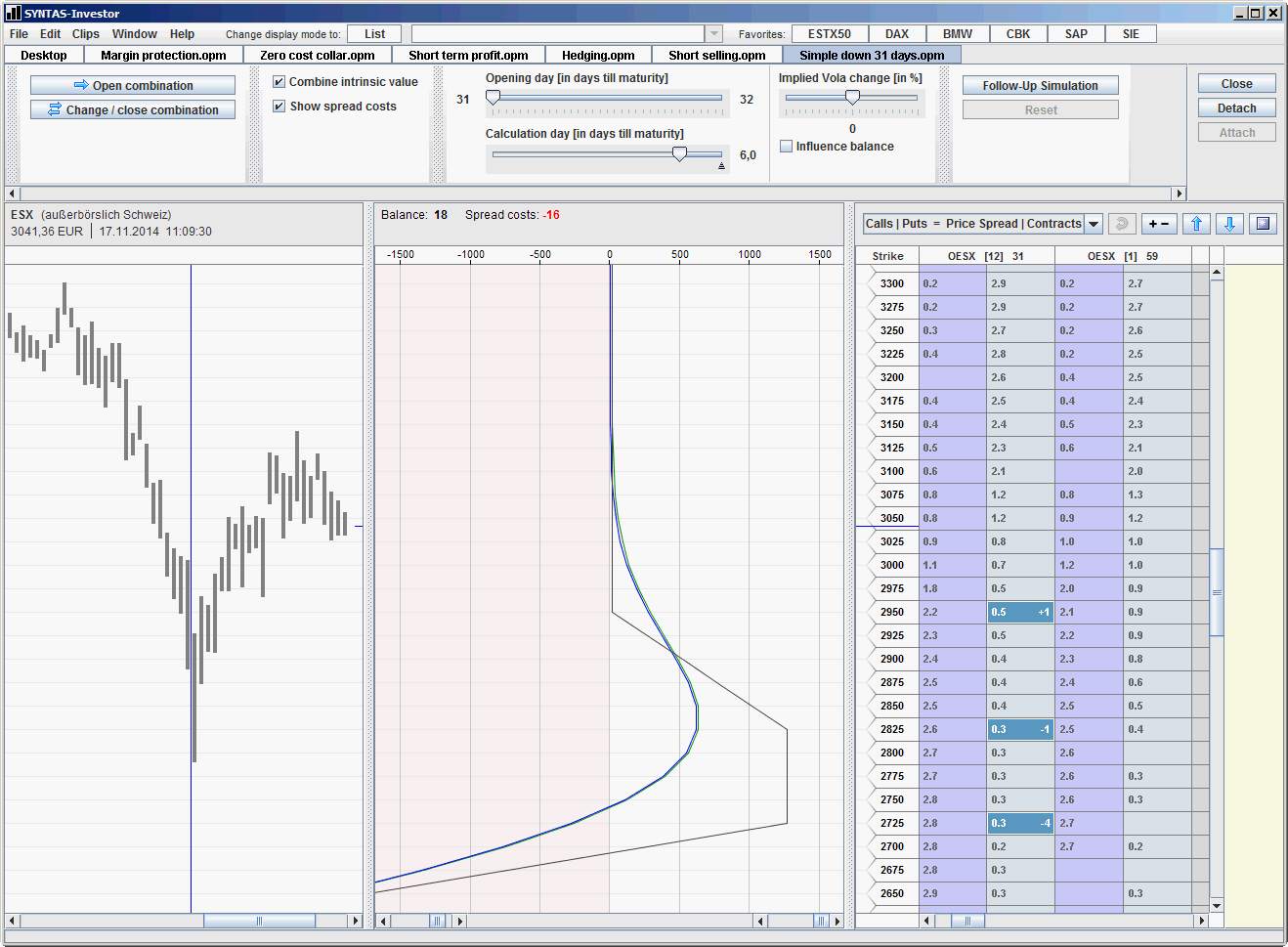This screenshot has width=1288, height=947.
Task: Click the Close button in the side panel
Action: [1237, 84]
